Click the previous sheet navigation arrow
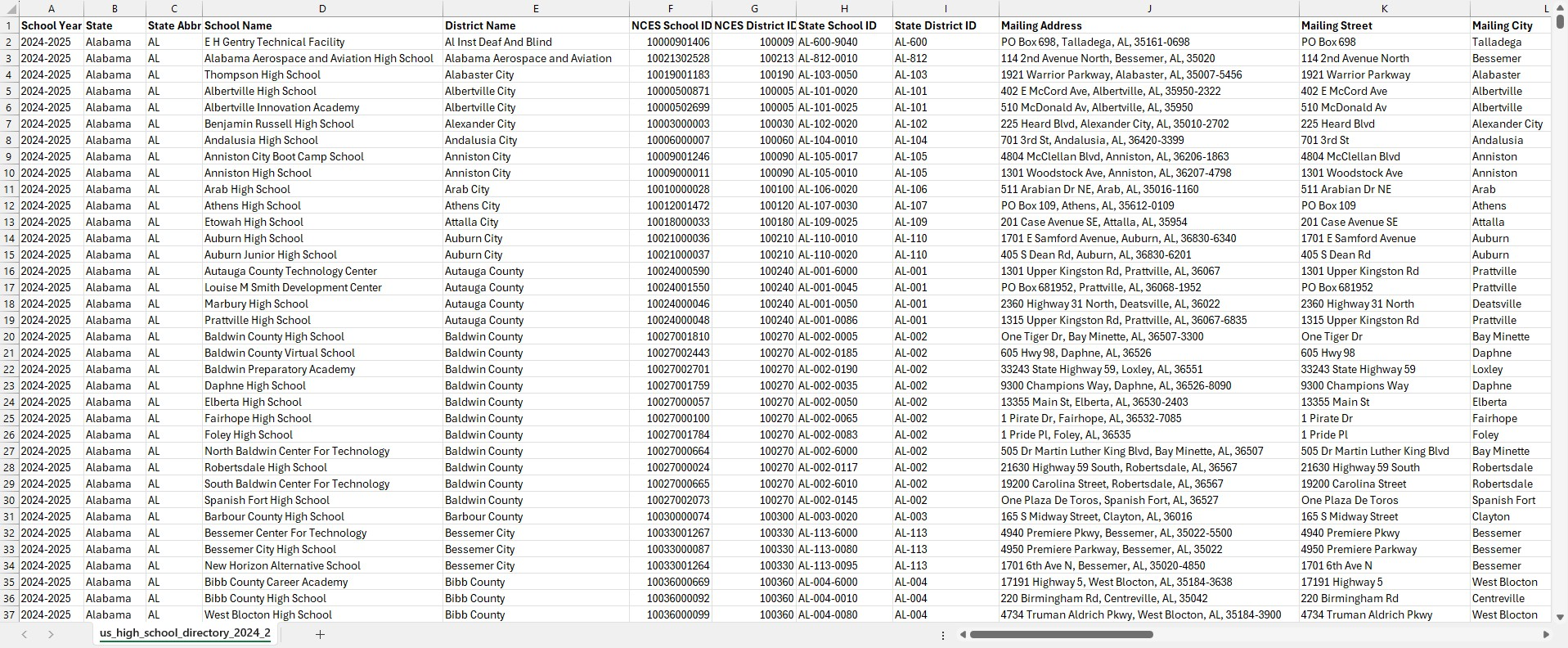The image size is (1568, 648). pos(25,634)
